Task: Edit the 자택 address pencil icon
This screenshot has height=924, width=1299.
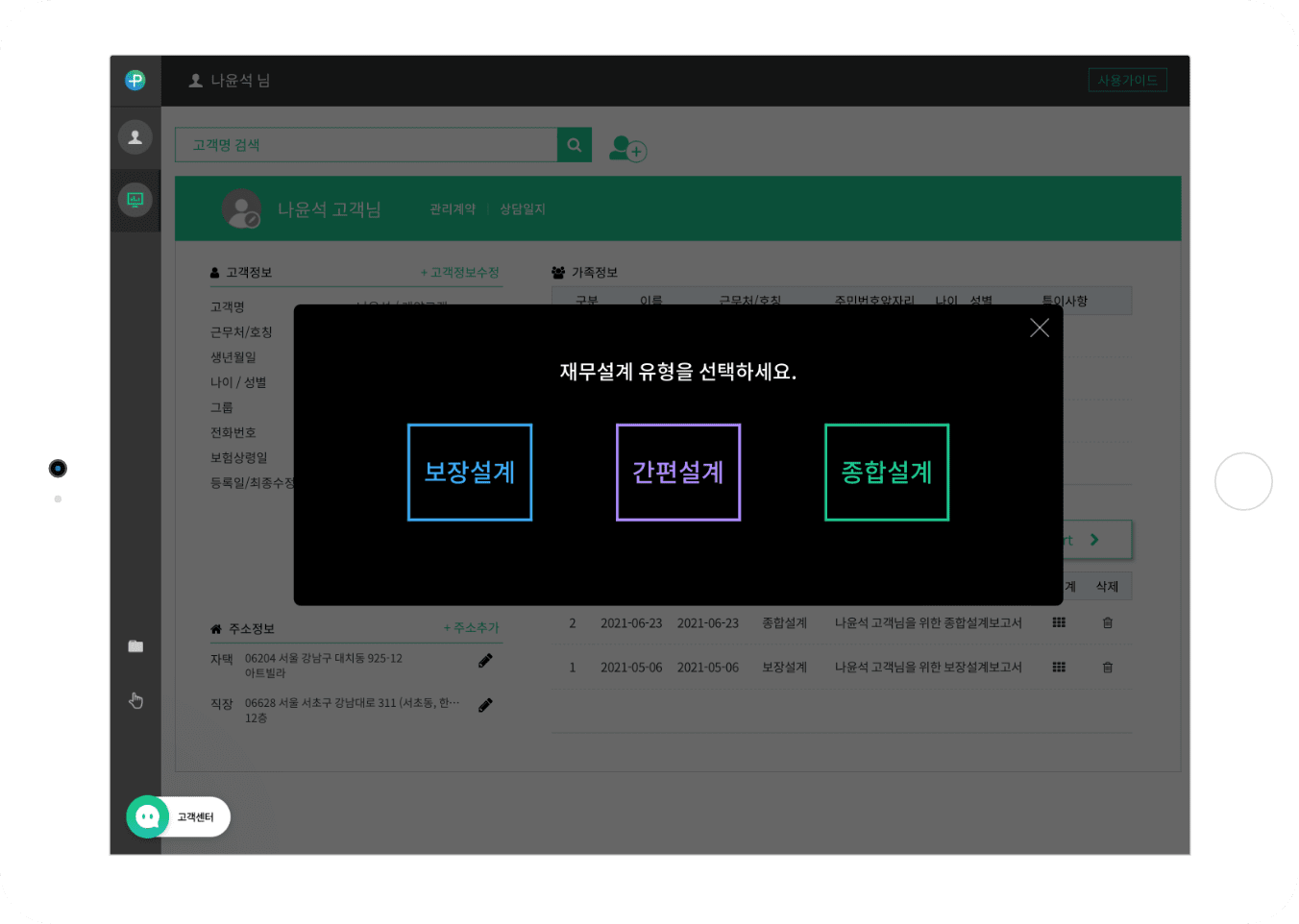Action: 485,661
